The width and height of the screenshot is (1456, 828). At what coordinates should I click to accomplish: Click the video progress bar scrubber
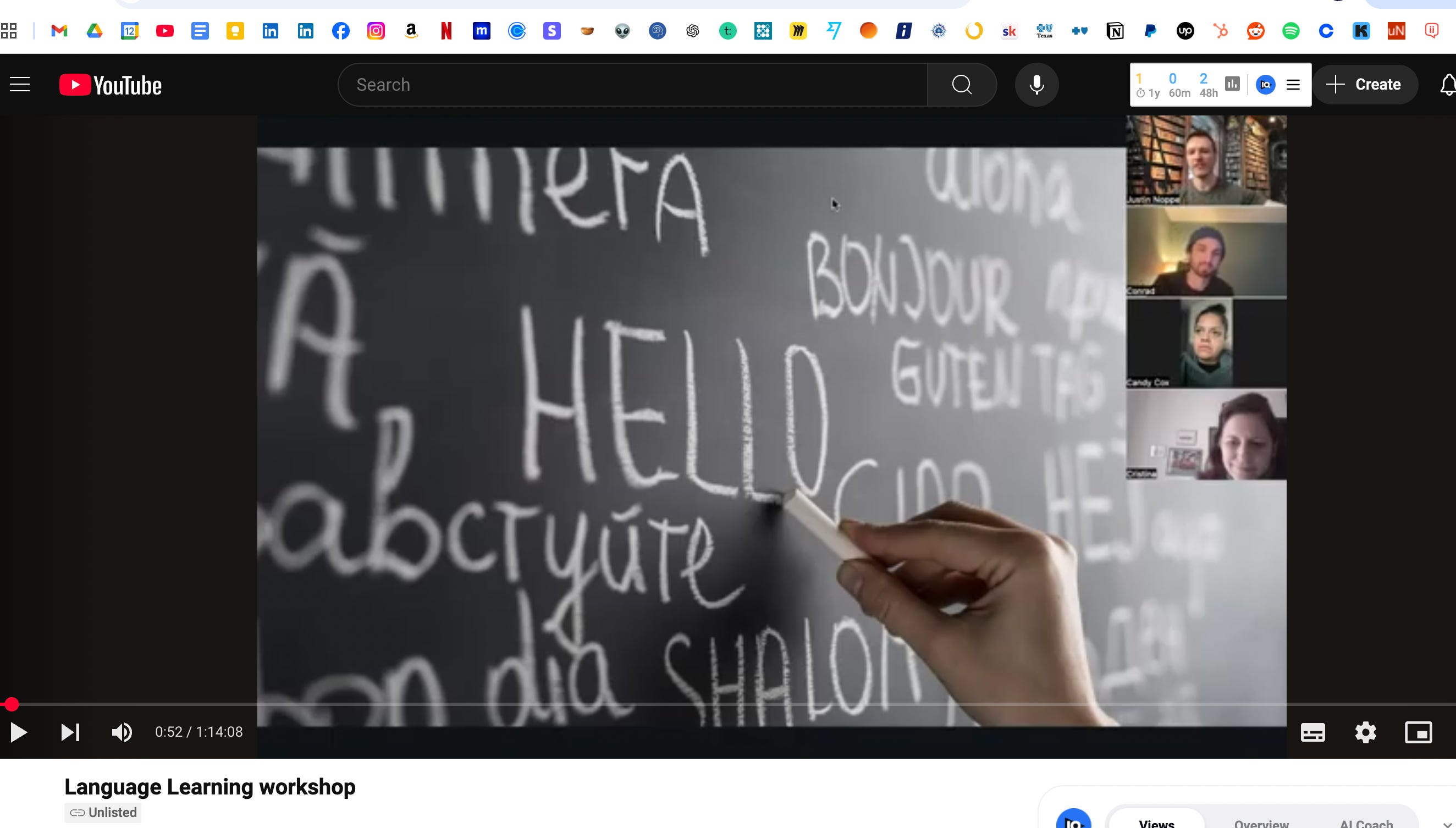point(12,705)
